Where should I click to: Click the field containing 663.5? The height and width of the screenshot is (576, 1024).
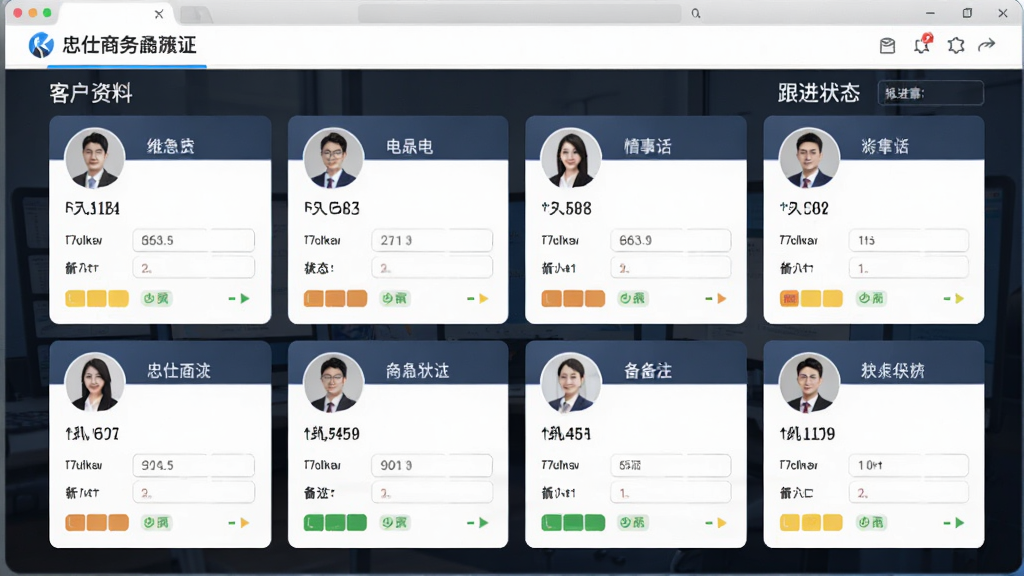[x=193, y=240]
